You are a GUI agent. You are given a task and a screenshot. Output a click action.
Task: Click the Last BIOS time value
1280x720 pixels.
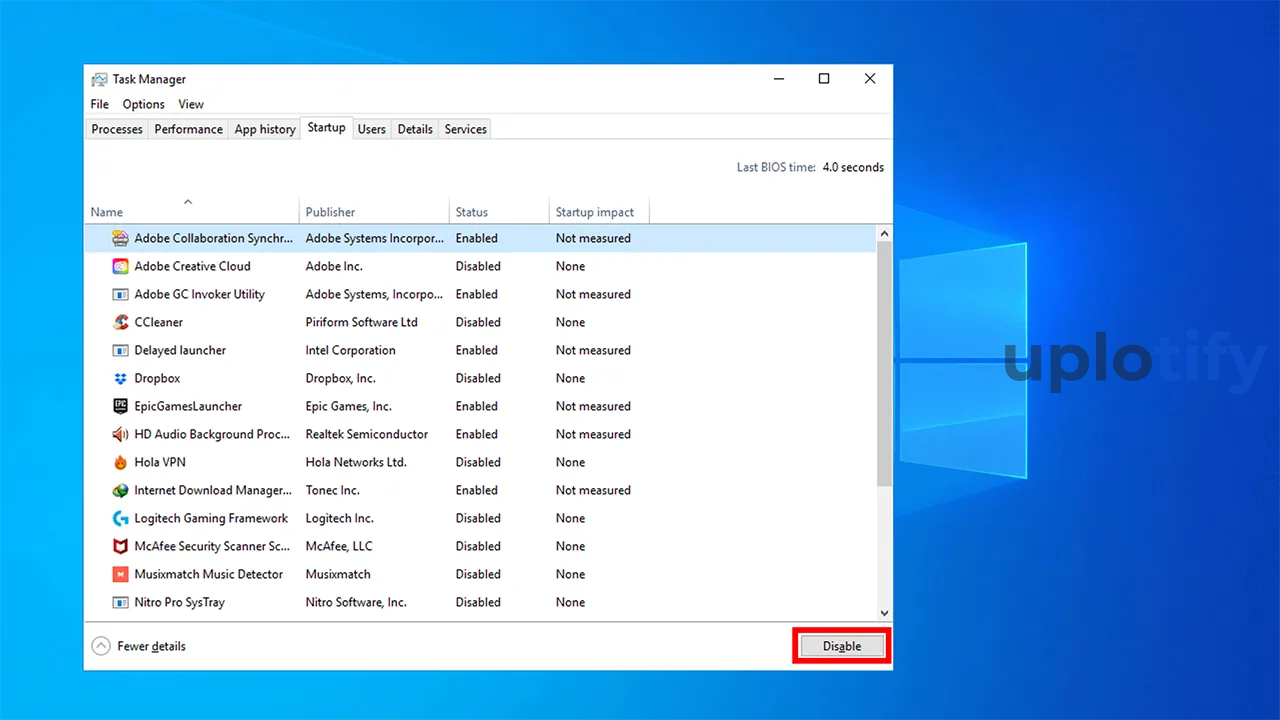pyautogui.click(x=853, y=167)
